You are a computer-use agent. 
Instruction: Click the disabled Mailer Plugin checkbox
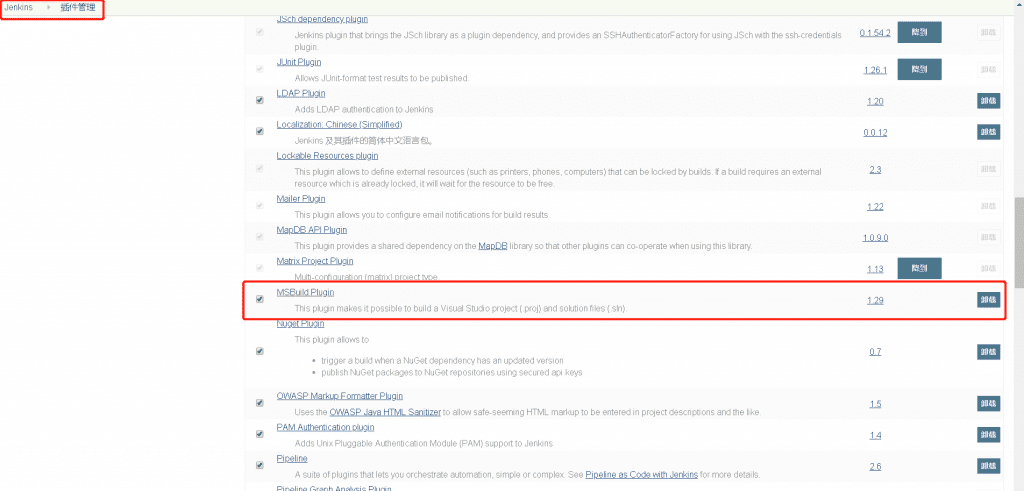coord(260,206)
